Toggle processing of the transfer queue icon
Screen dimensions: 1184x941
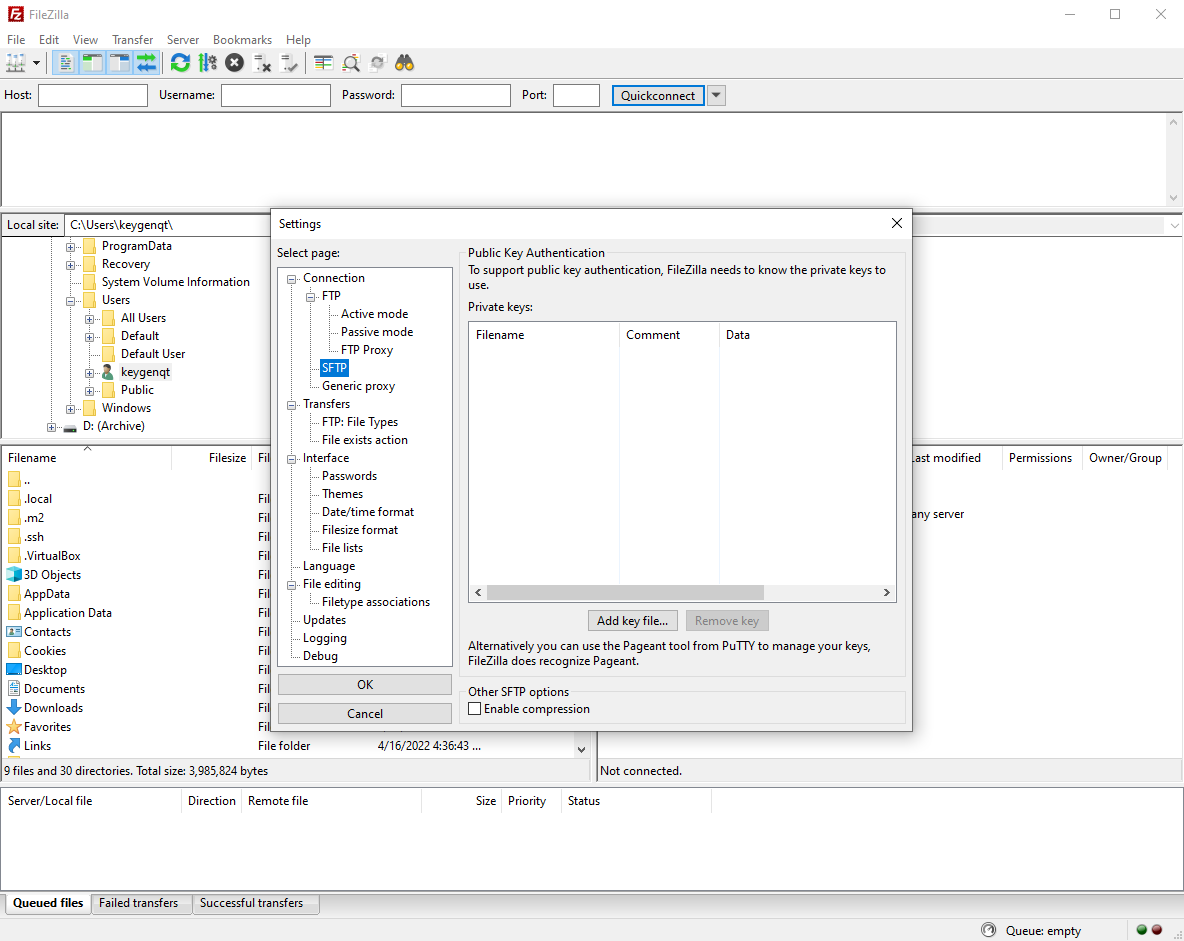pos(208,63)
